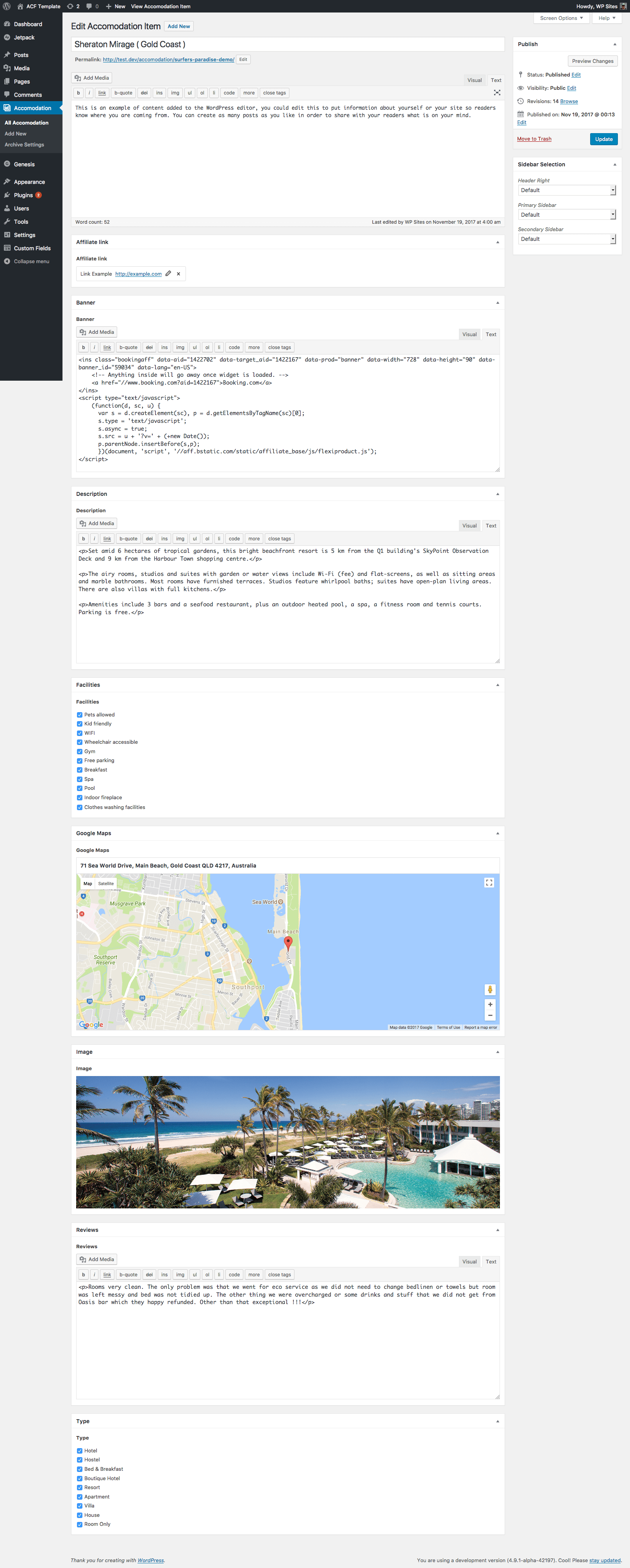This screenshot has width=630, height=1568.
Task: Click the Street View pegman on map
Action: click(490, 989)
